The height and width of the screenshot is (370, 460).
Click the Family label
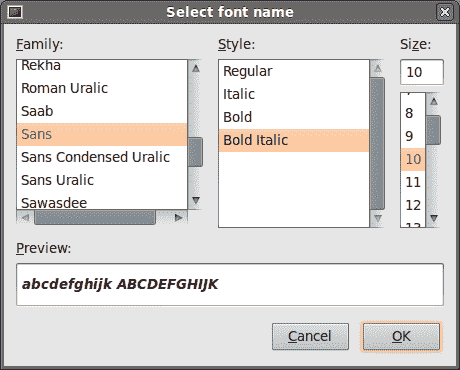pos(40,44)
